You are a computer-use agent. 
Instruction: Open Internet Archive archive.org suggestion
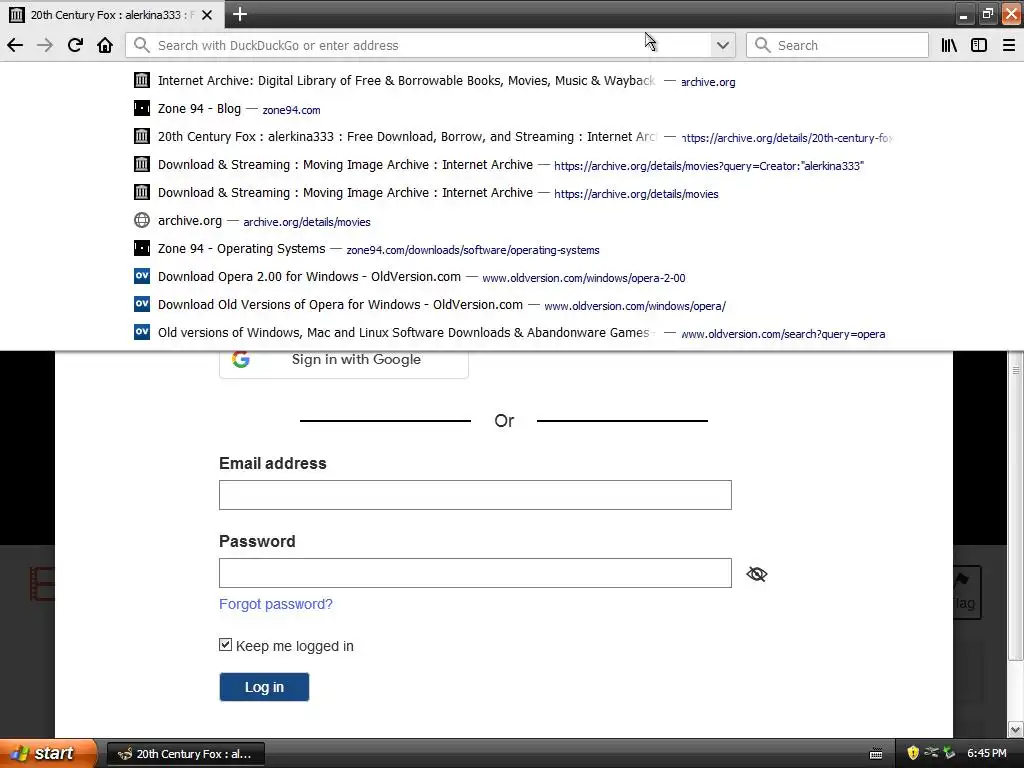tap(512, 80)
